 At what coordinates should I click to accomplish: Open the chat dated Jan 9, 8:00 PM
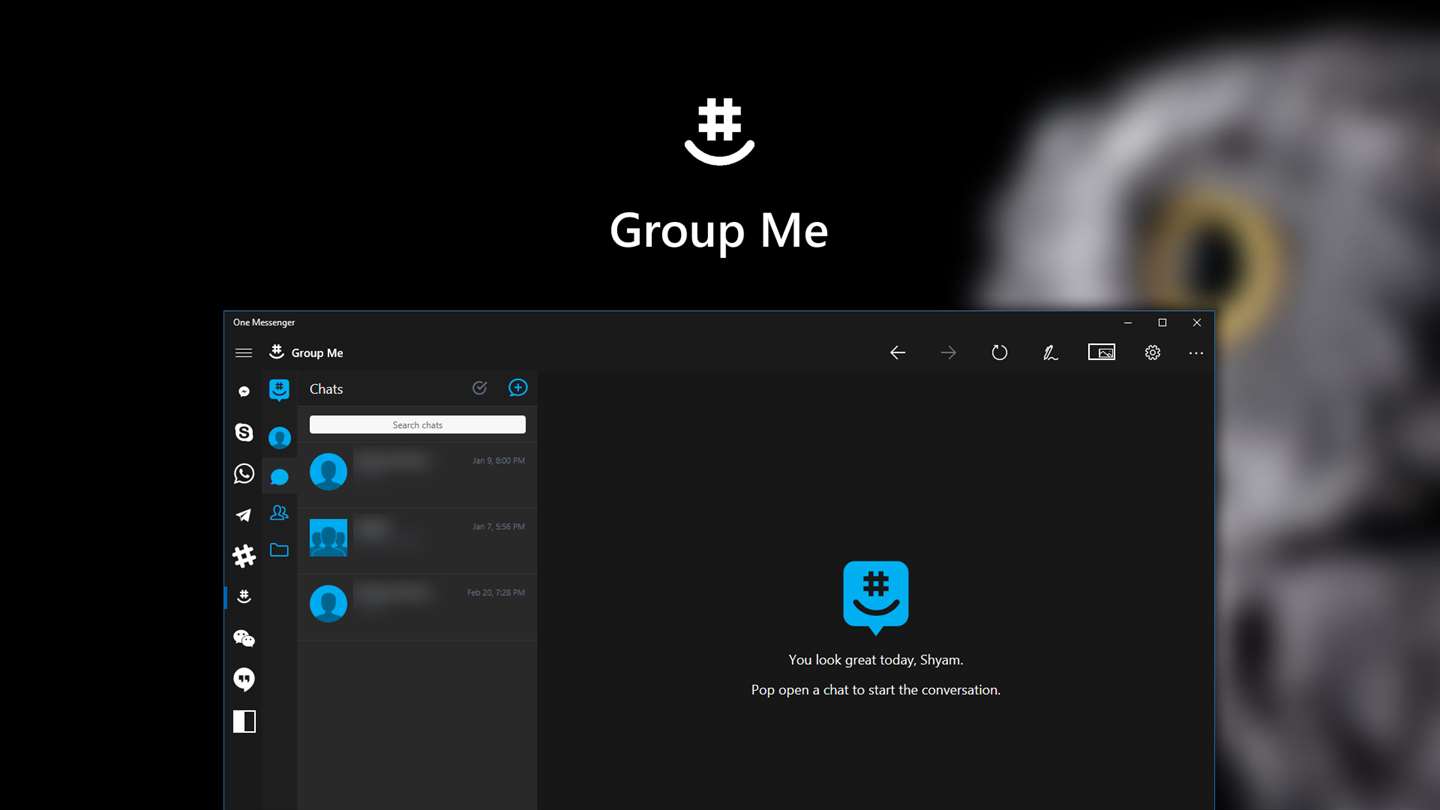(x=417, y=475)
